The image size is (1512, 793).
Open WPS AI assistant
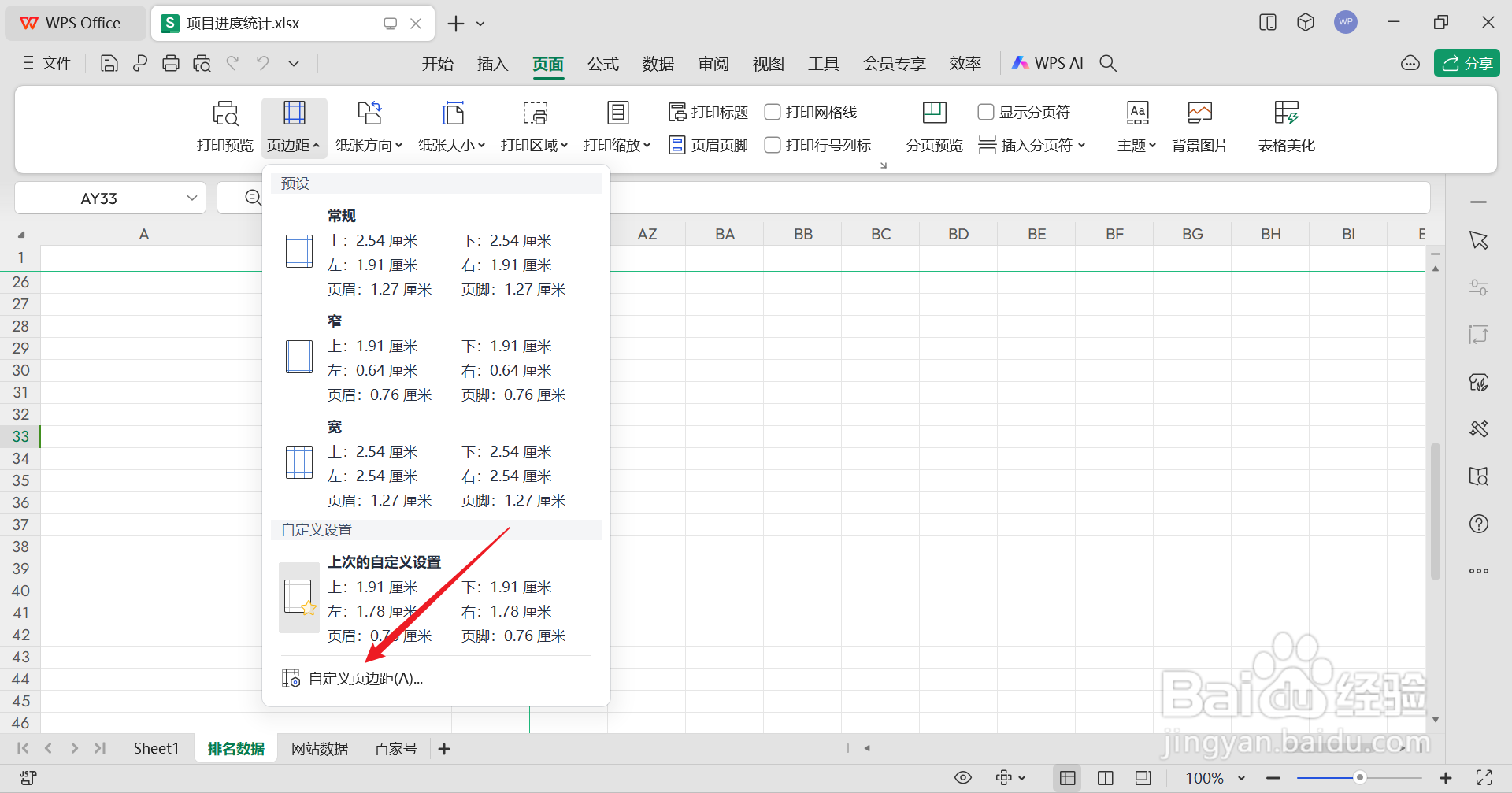pos(1048,64)
